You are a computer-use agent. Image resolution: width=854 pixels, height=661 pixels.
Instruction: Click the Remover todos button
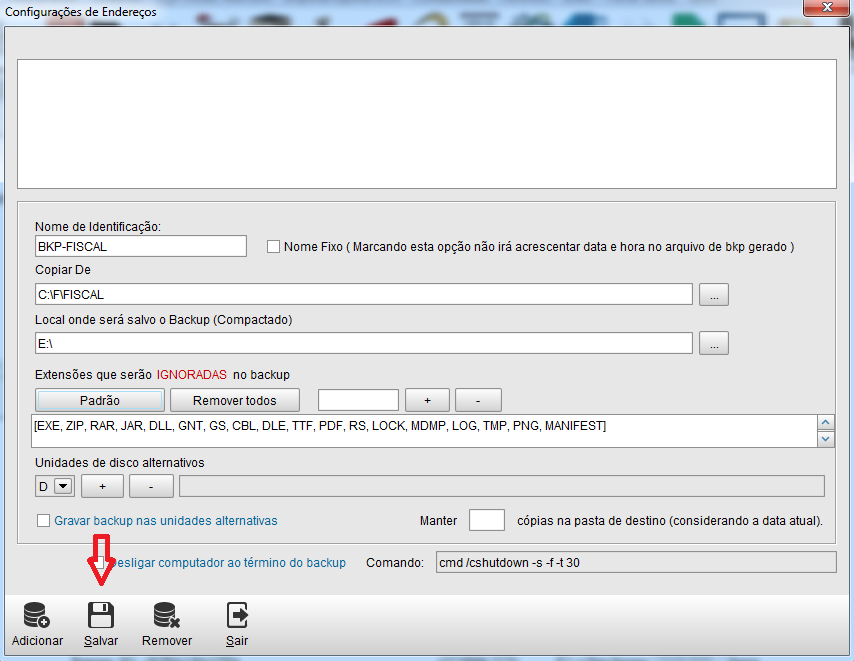(x=235, y=400)
